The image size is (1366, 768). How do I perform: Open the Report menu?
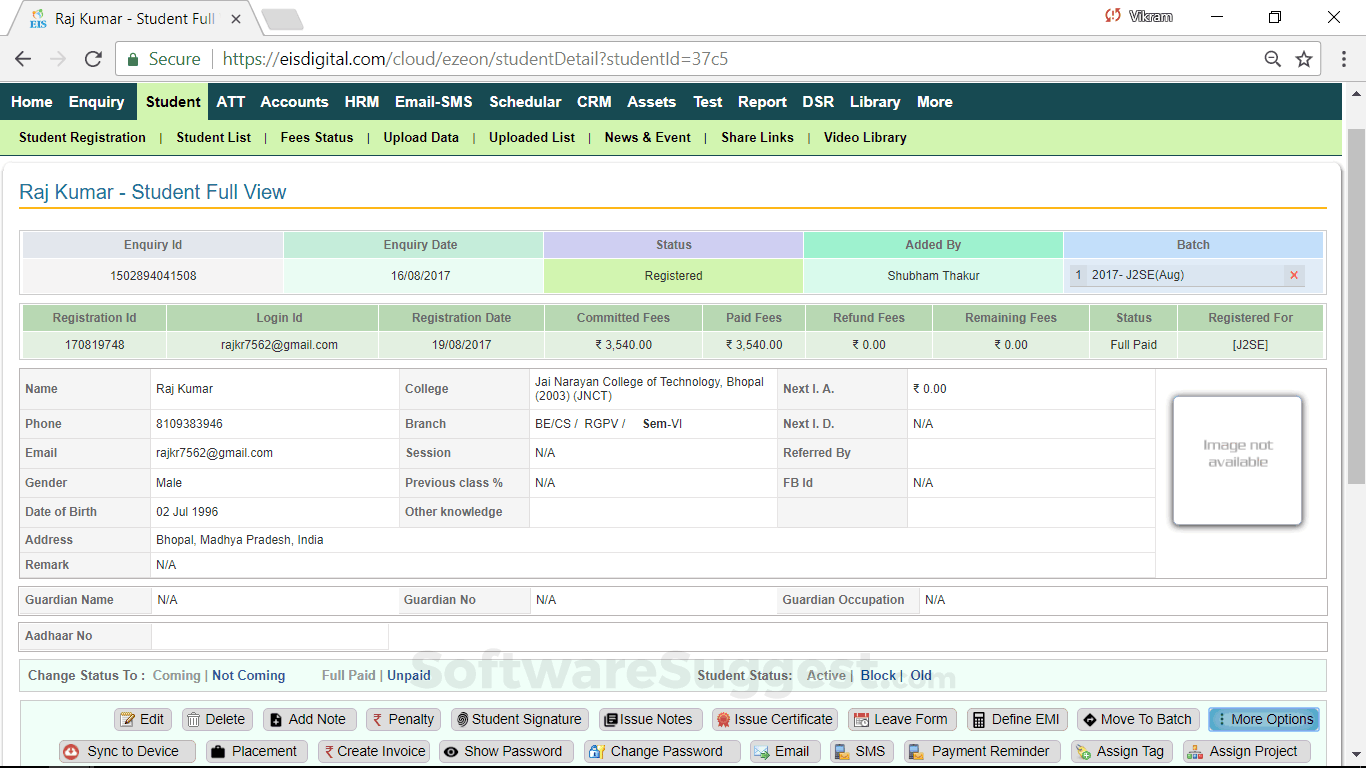click(x=763, y=102)
